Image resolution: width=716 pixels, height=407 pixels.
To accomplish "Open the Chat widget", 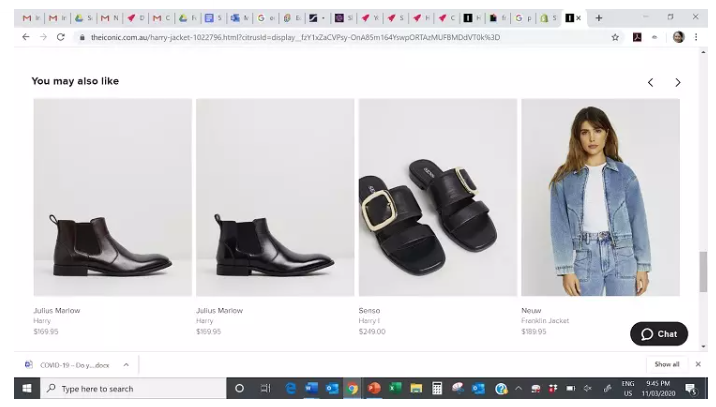I will pos(659,334).
